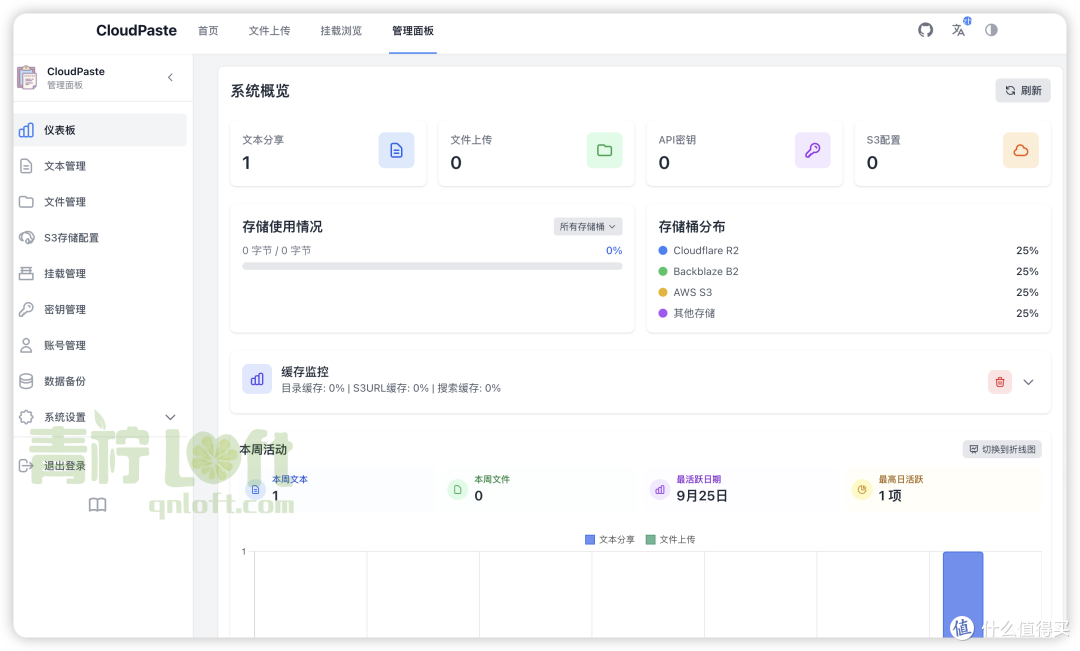Collapse the sidebar with the left arrow
Screen dimensions: 1080x651
pos(170,77)
